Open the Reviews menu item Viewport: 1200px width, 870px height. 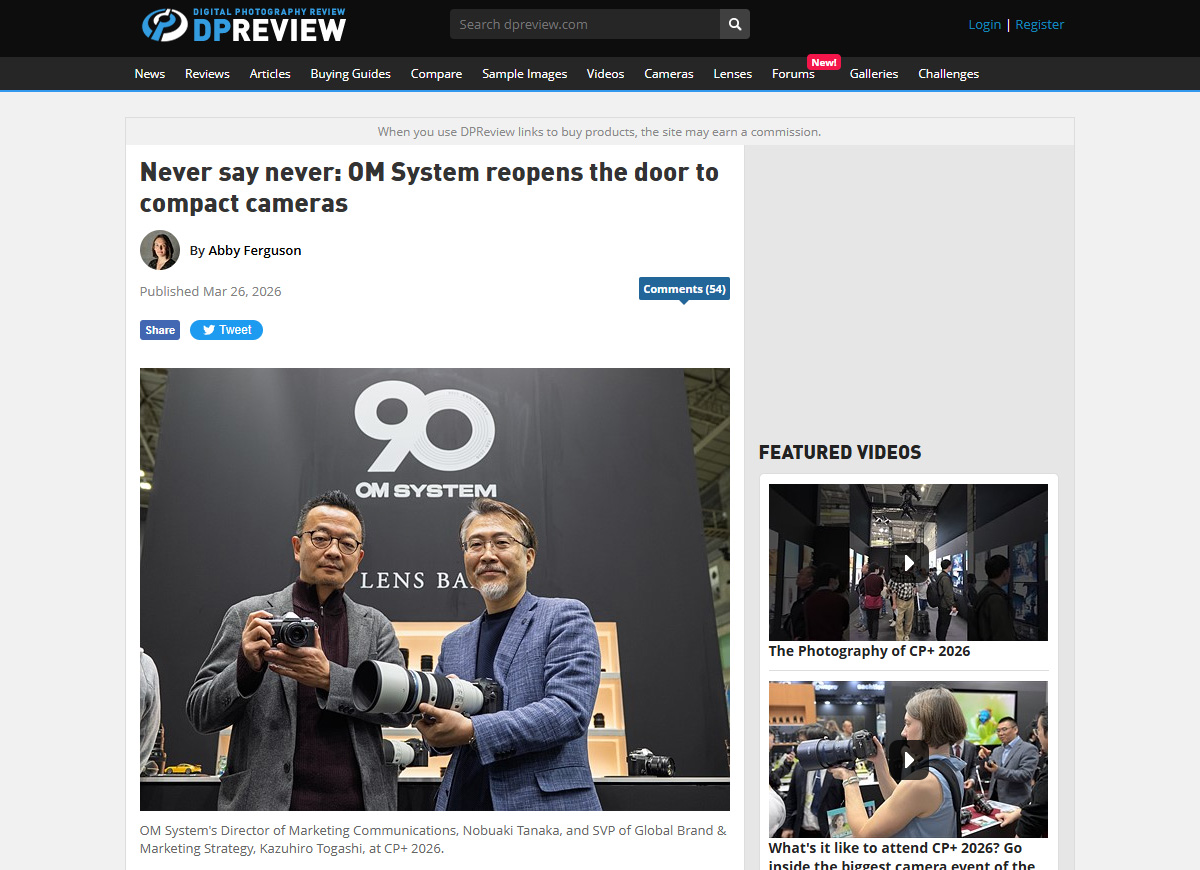pyautogui.click(x=207, y=74)
